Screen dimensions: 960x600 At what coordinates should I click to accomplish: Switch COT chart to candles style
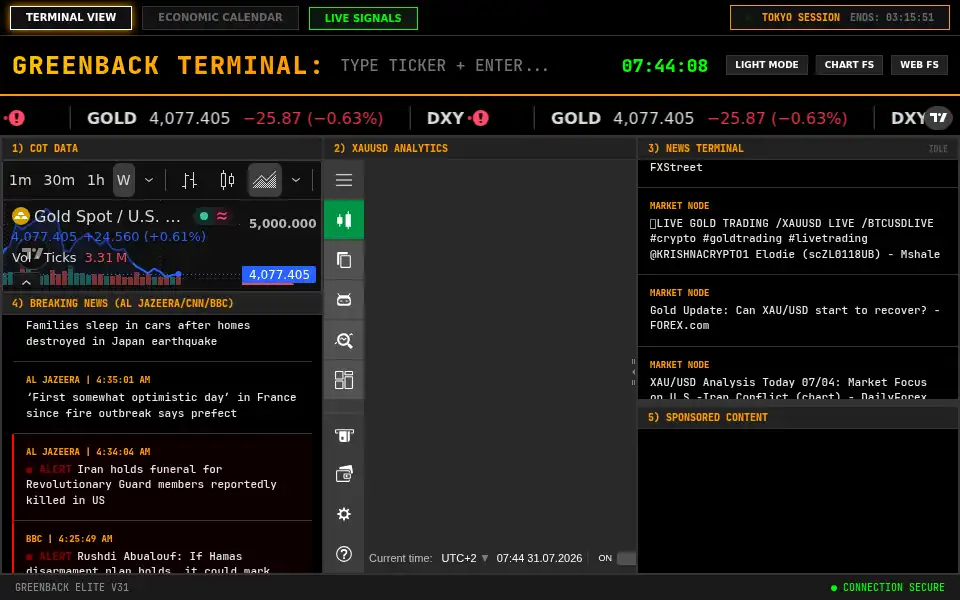click(227, 180)
